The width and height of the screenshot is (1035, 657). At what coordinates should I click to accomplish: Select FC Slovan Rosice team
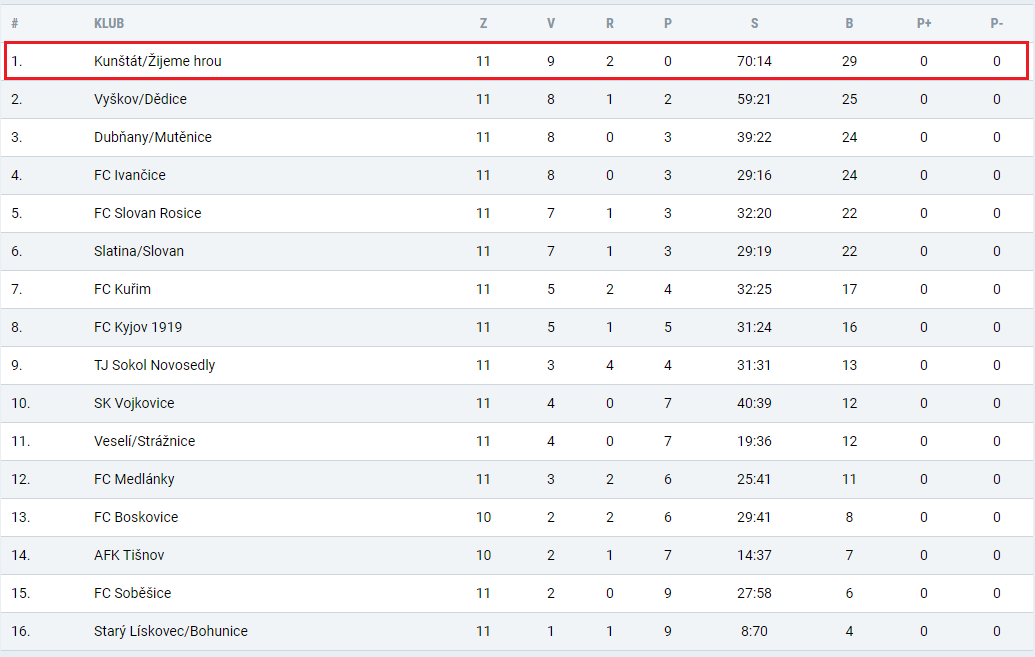click(x=147, y=213)
